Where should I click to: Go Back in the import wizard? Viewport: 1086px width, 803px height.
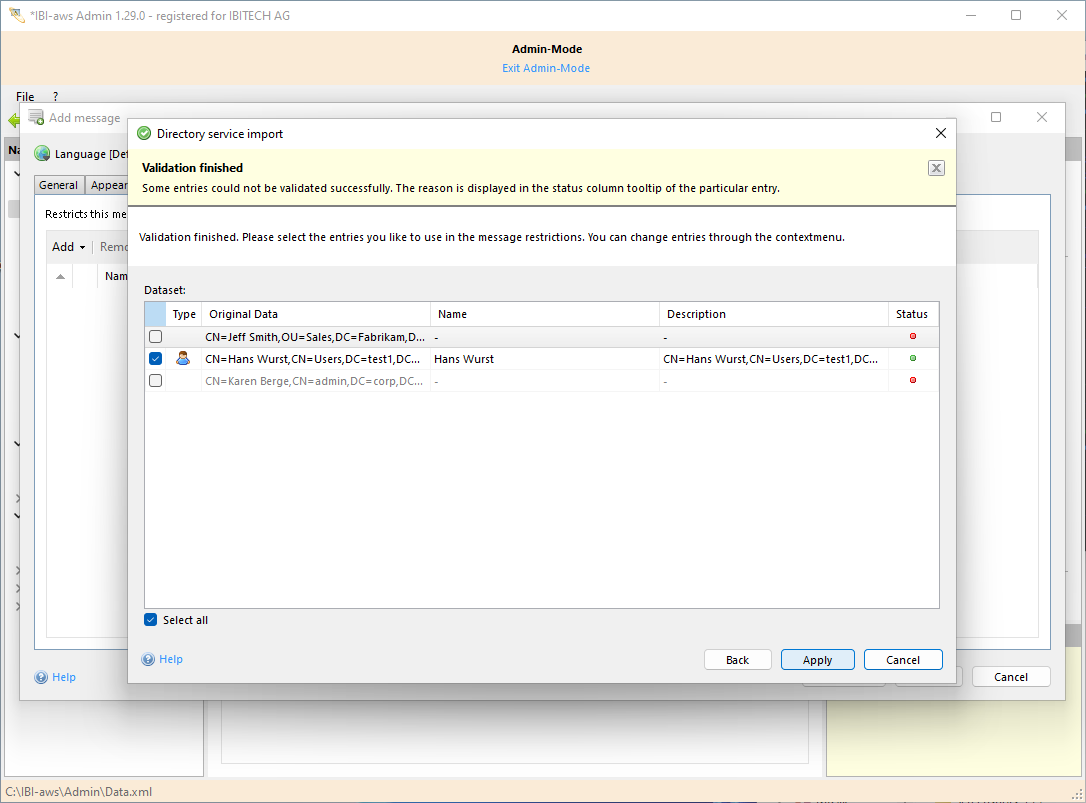click(737, 660)
